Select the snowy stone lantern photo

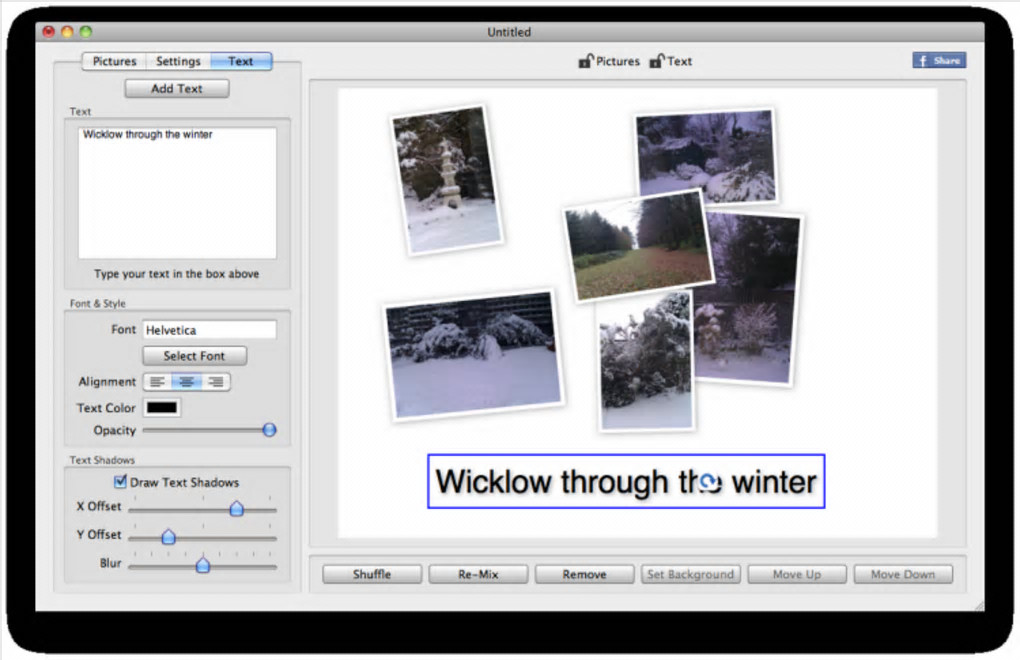coord(447,180)
